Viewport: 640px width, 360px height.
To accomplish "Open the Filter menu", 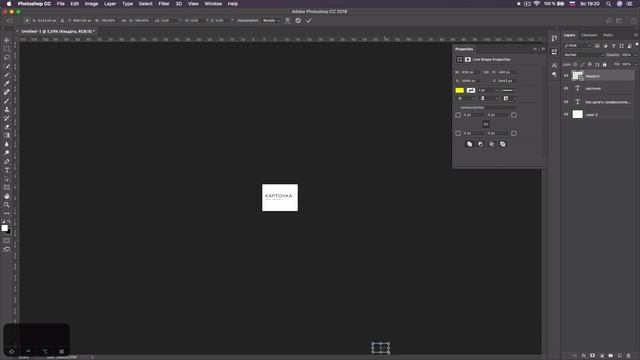I will point(164,4).
